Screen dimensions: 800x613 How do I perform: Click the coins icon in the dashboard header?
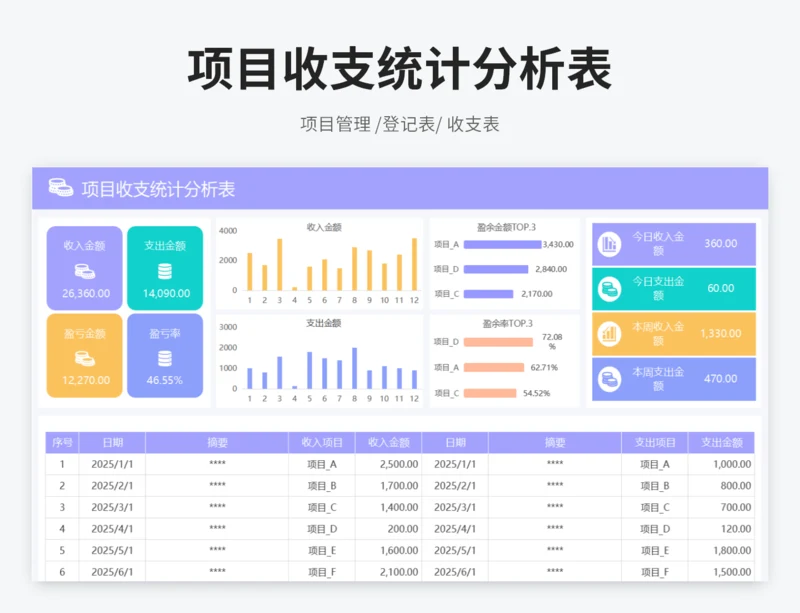coord(61,187)
